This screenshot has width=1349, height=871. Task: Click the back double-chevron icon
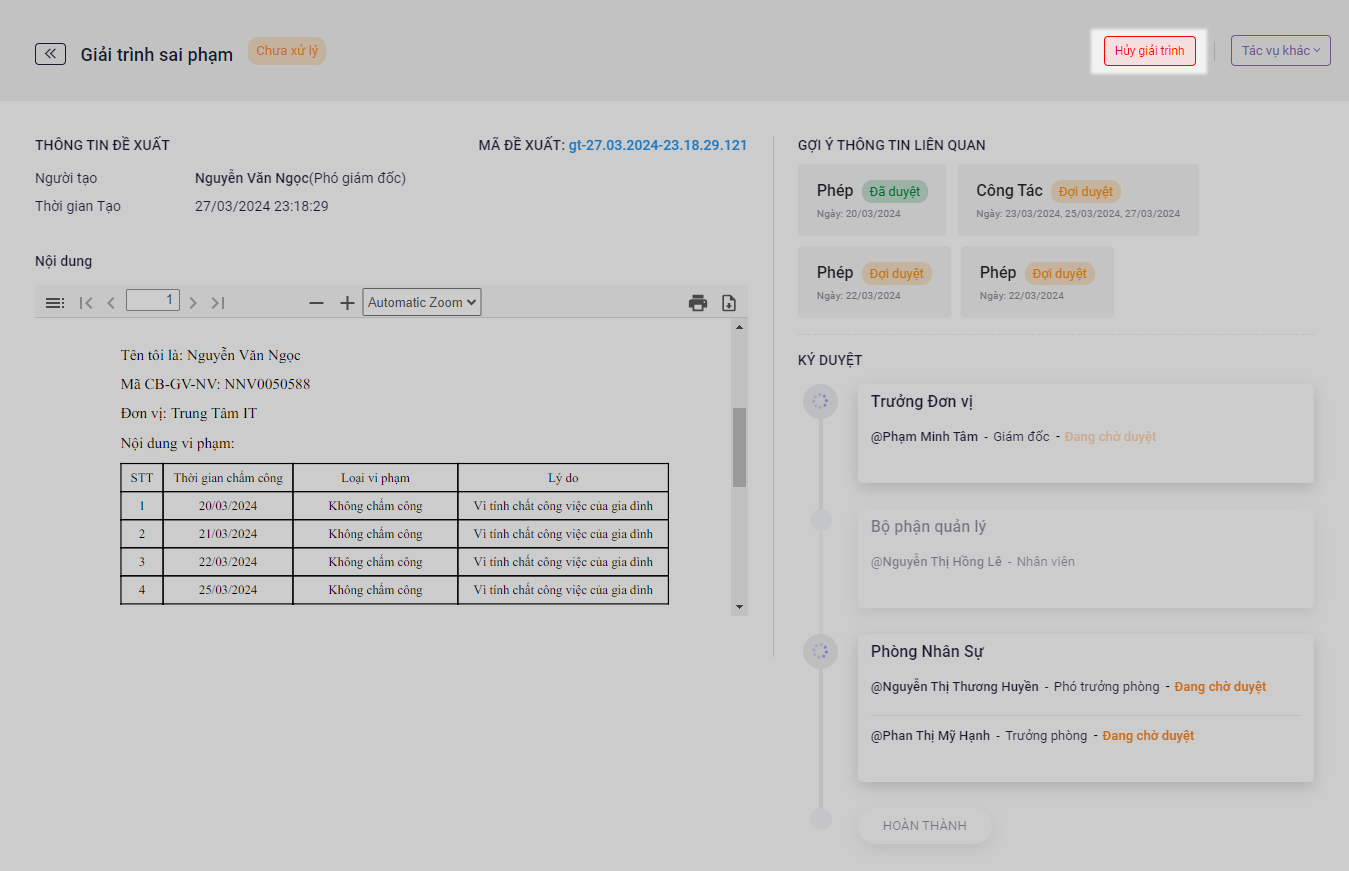[50, 54]
